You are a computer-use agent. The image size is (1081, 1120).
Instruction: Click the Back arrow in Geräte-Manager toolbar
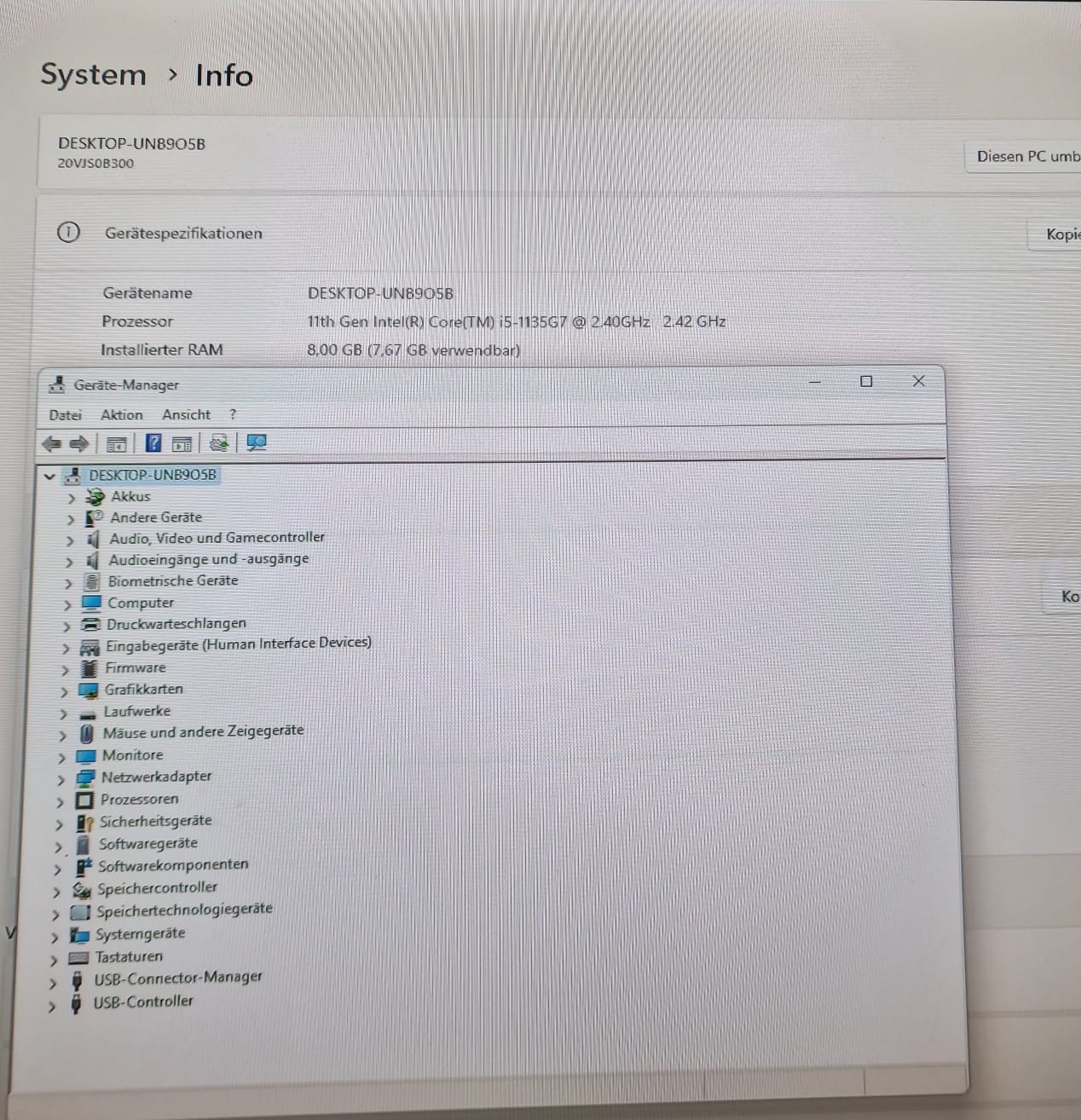tap(51, 443)
